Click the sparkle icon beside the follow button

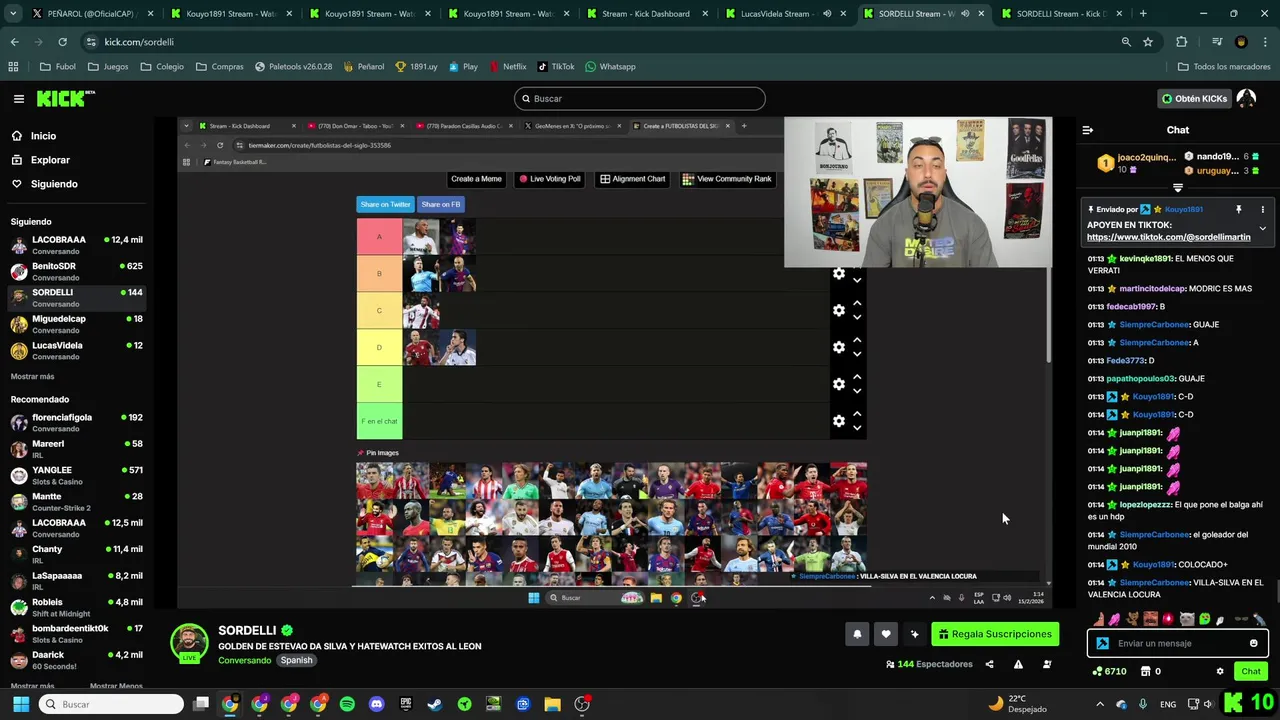click(x=914, y=634)
